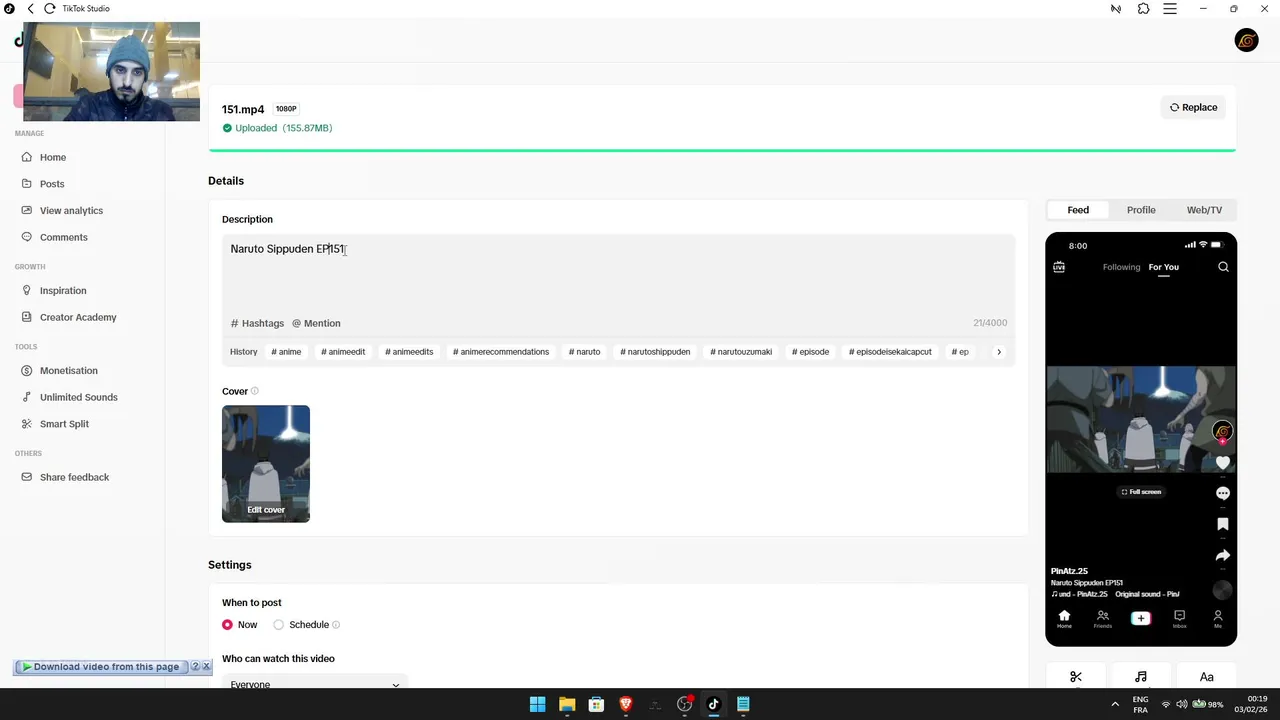Open Windows Start menu

point(537,704)
